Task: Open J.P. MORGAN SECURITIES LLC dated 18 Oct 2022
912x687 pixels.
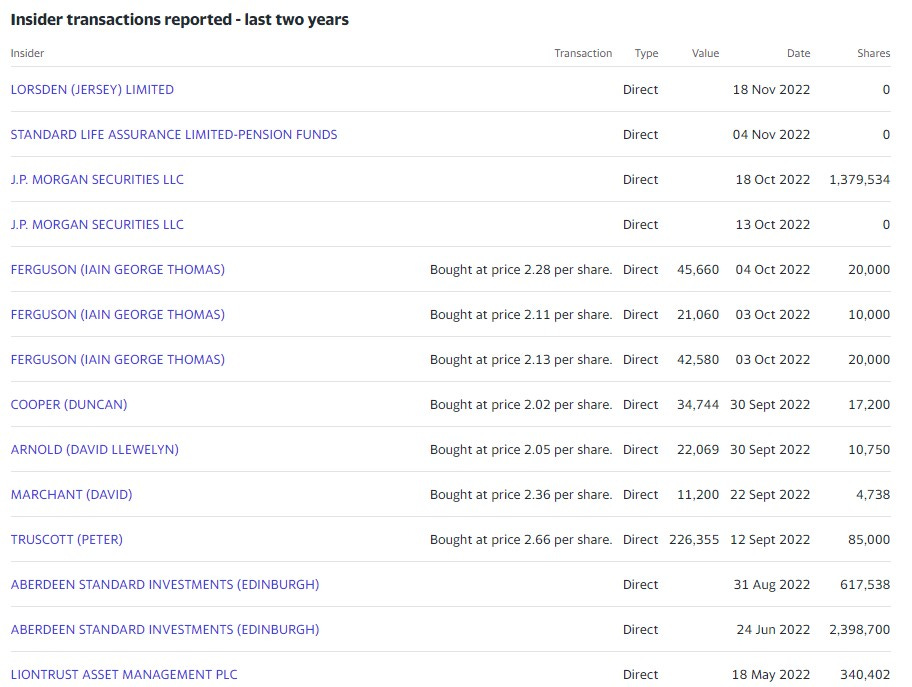Action: click(97, 179)
